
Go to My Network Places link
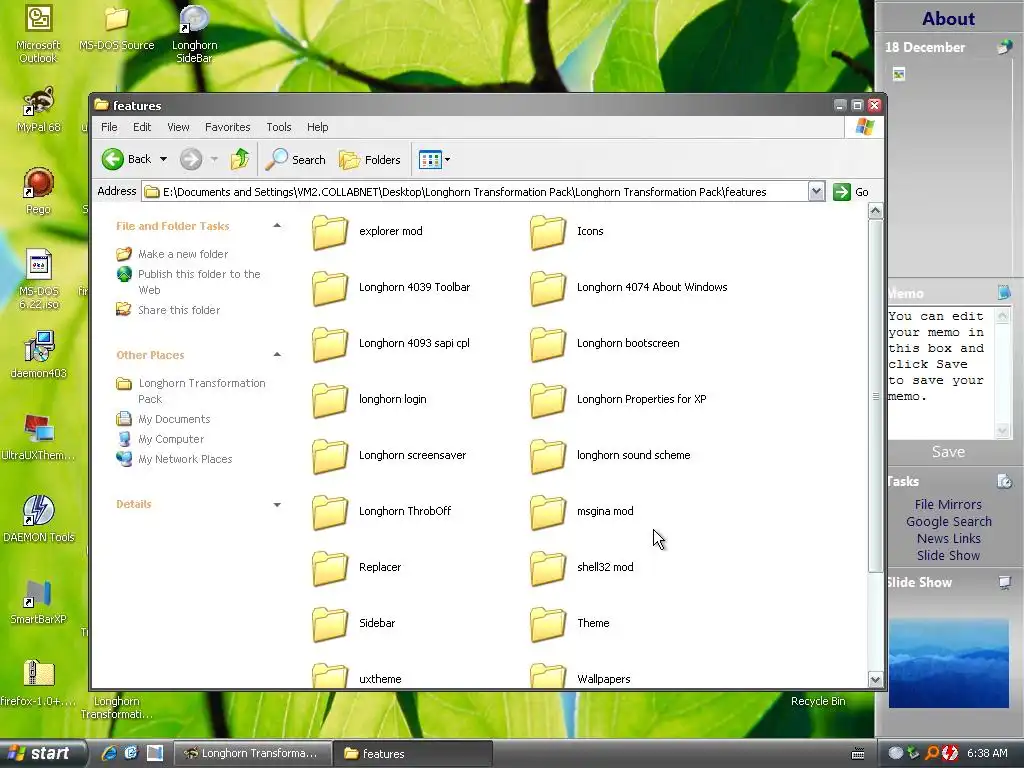[185, 459]
